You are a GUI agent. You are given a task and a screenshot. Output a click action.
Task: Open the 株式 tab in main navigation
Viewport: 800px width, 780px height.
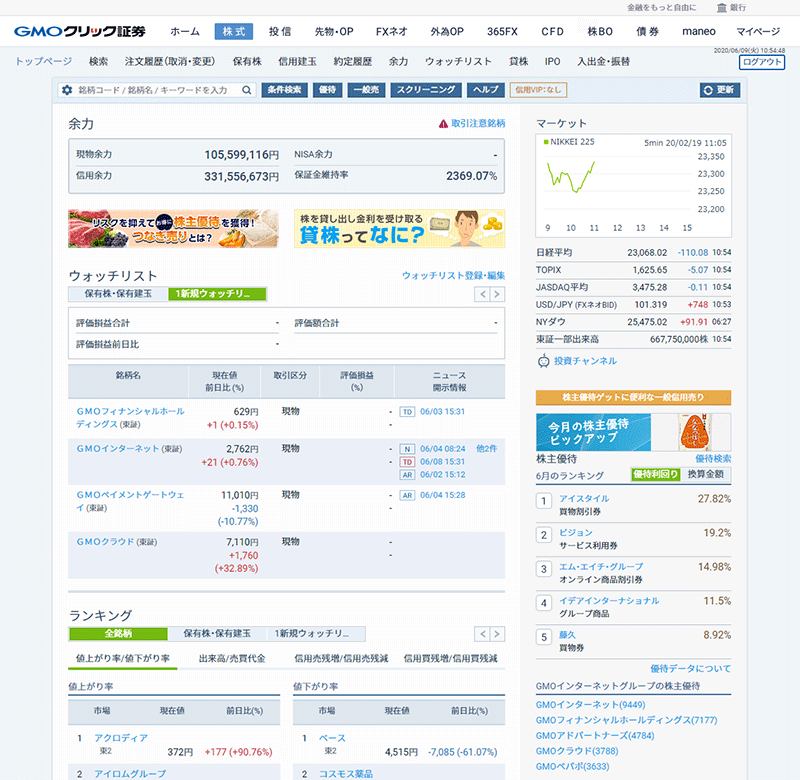[x=234, y=31]
